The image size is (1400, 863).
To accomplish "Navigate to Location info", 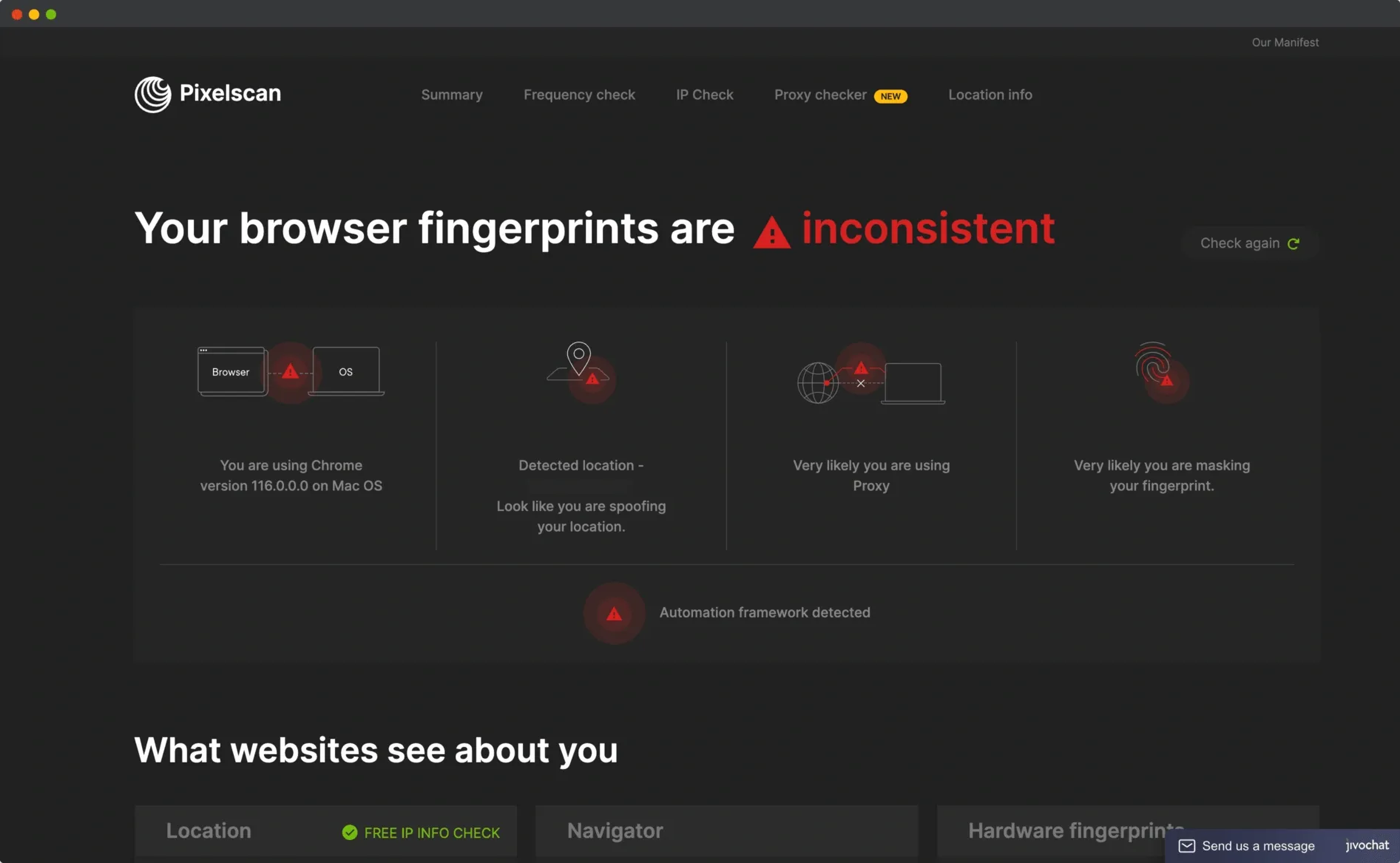I will 990,95.
